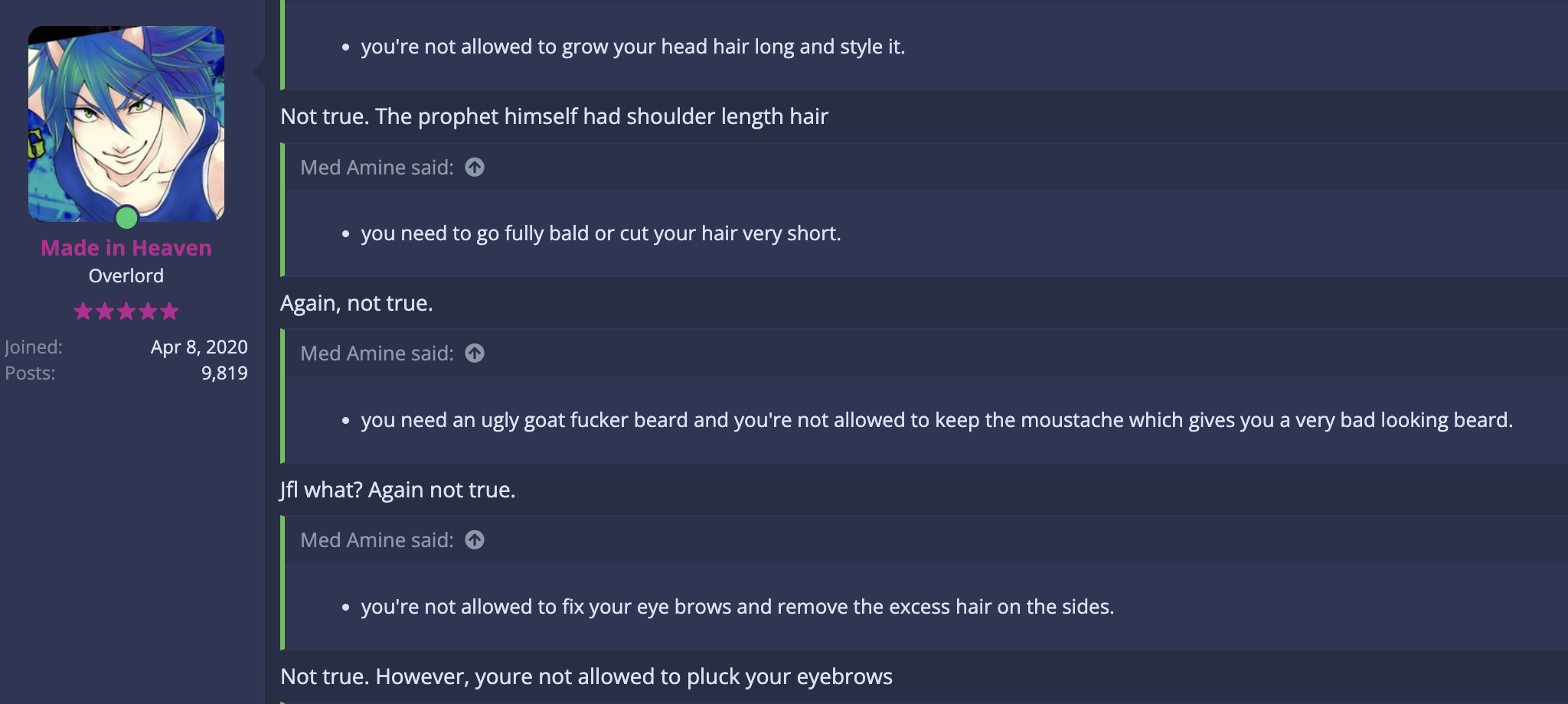Click the jump-to-post arrow above the bald quote
Viewport: 1568px width, 704px height.
point(475,167)
